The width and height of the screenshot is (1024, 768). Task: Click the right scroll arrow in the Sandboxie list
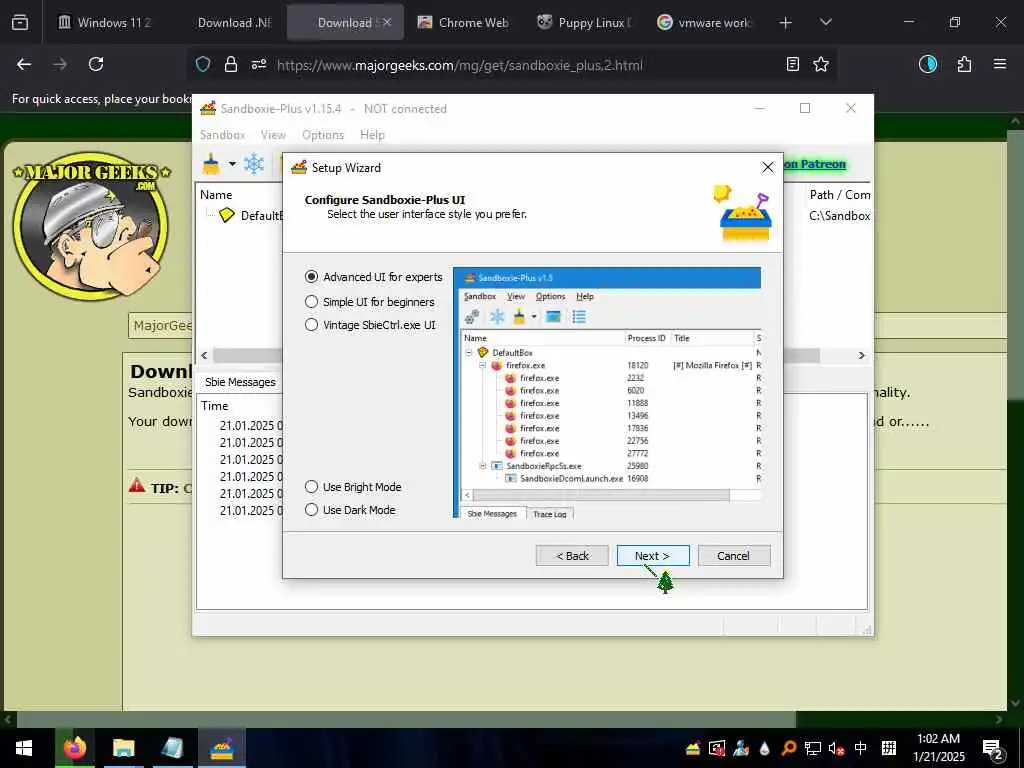(861, 355)
